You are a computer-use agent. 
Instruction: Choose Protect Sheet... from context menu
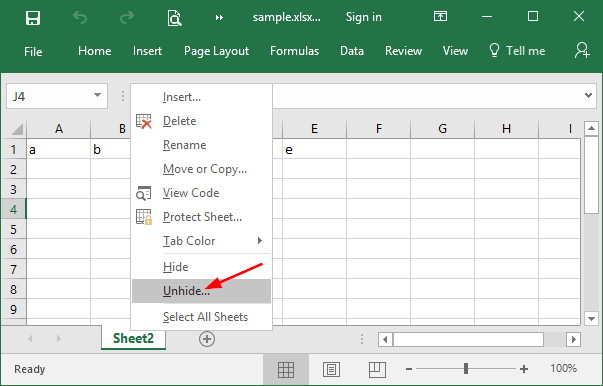point(202,217)
